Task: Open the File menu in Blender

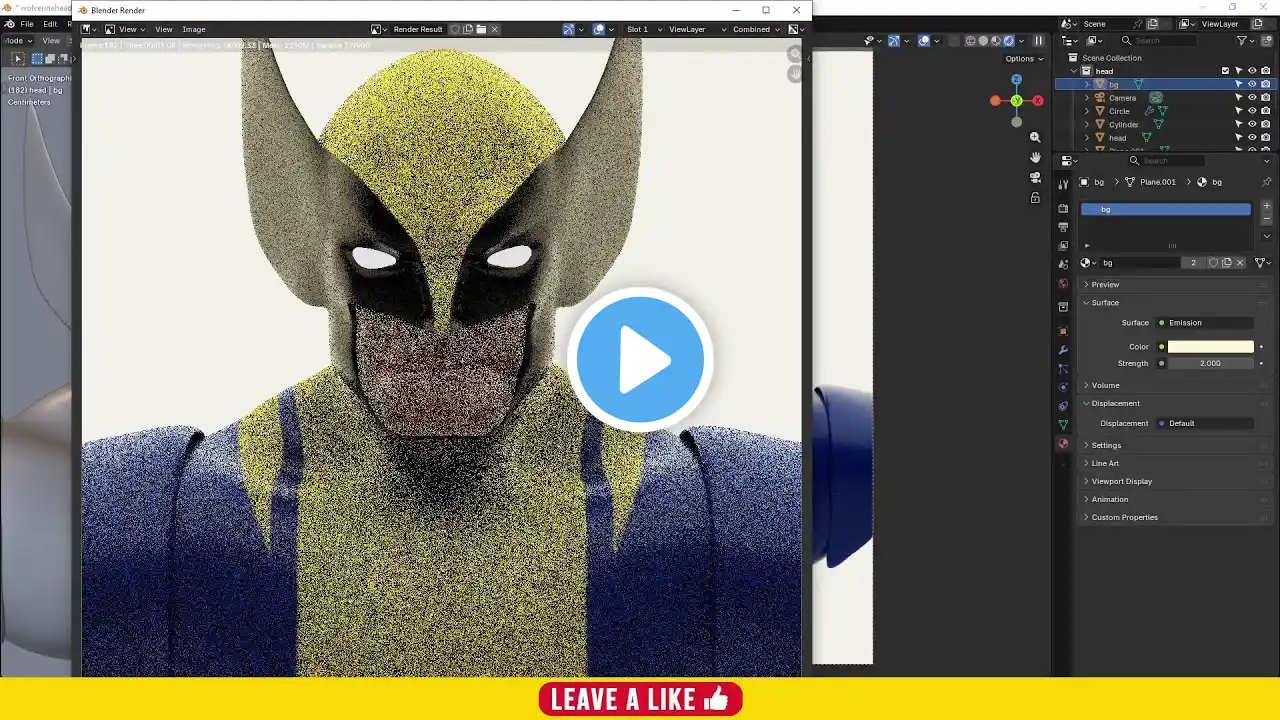Action: 27,24
